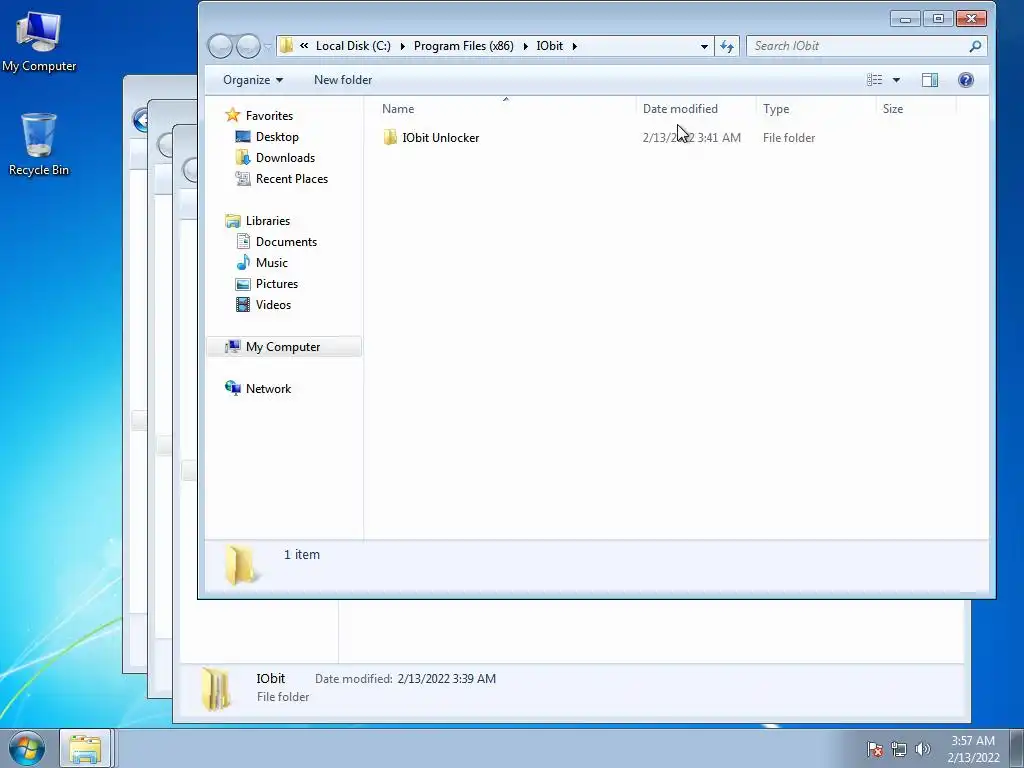
Task: Click the network tray icon
Action: pyautogui.click(x=899, y=749)
